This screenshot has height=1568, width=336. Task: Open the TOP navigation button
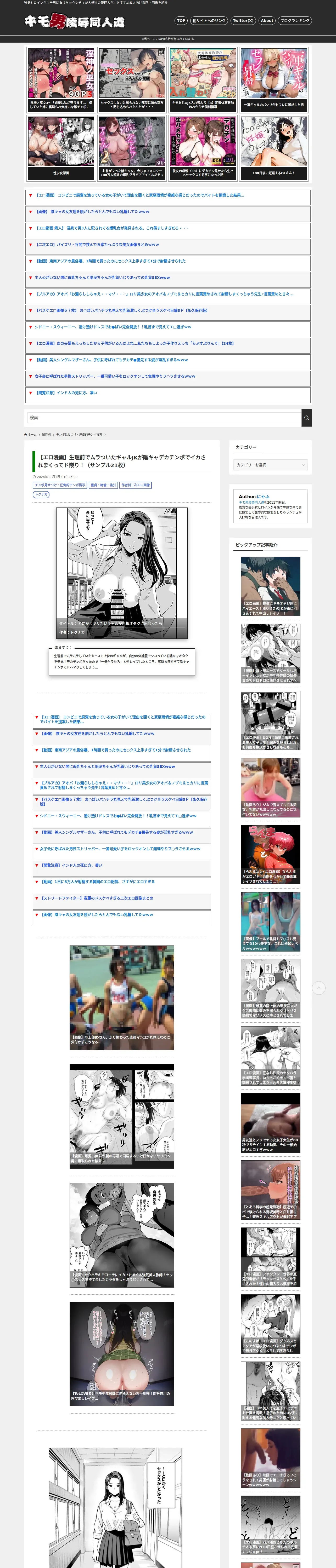coord(181,21)
